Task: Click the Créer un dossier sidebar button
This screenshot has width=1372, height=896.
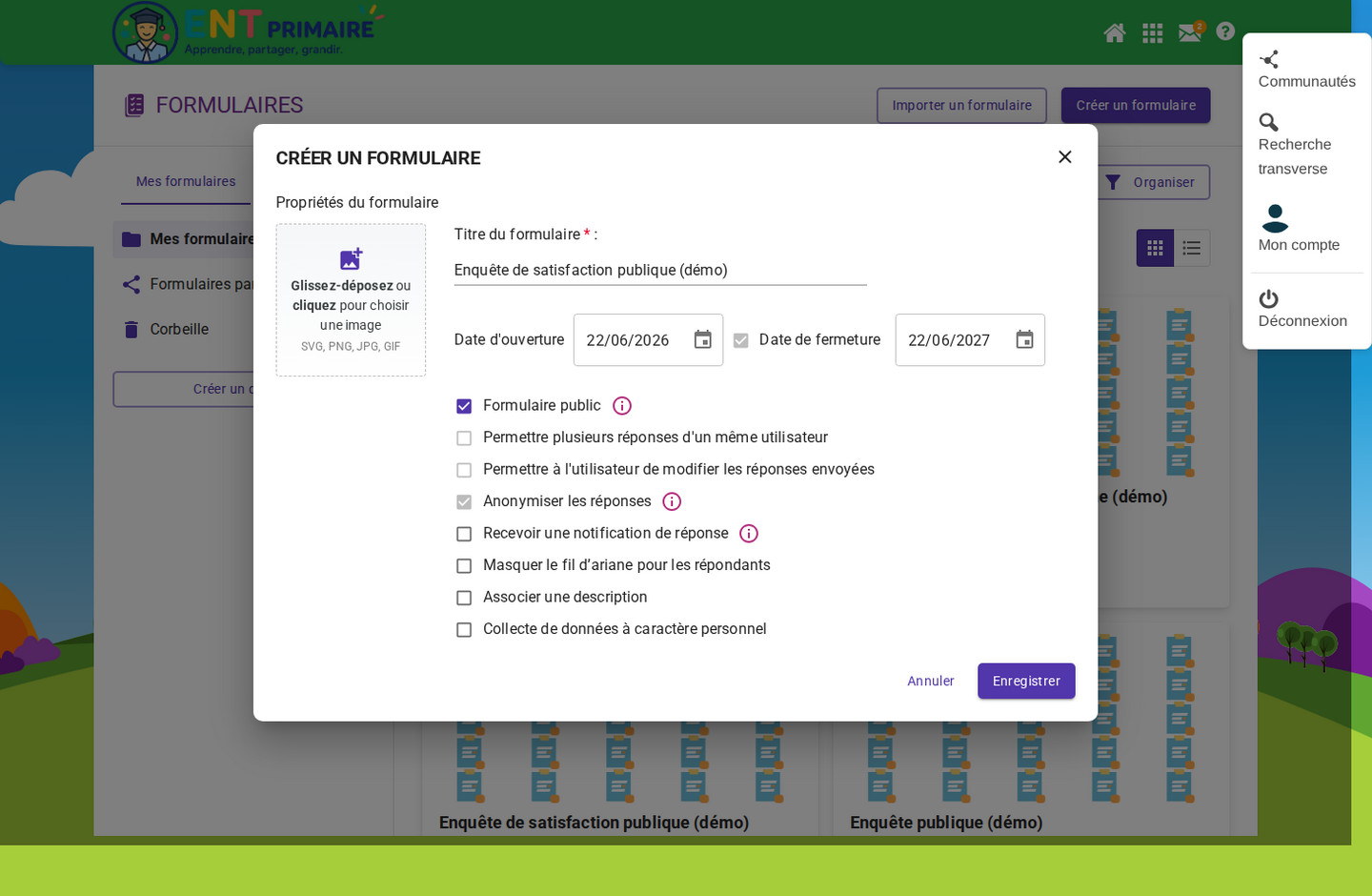Action: (184, 389)
